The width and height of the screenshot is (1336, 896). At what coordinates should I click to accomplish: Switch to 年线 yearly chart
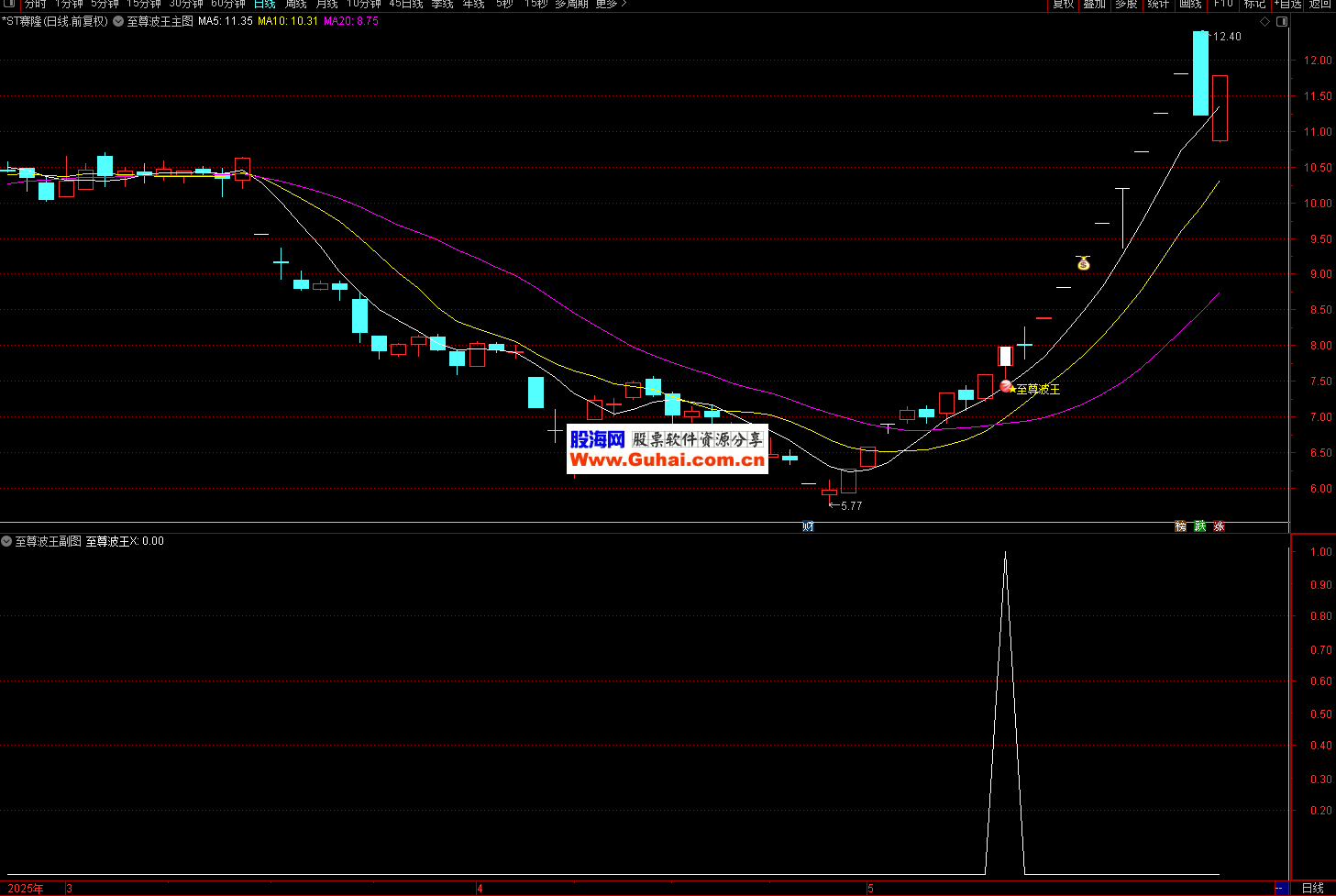click(x=473, y=5)
